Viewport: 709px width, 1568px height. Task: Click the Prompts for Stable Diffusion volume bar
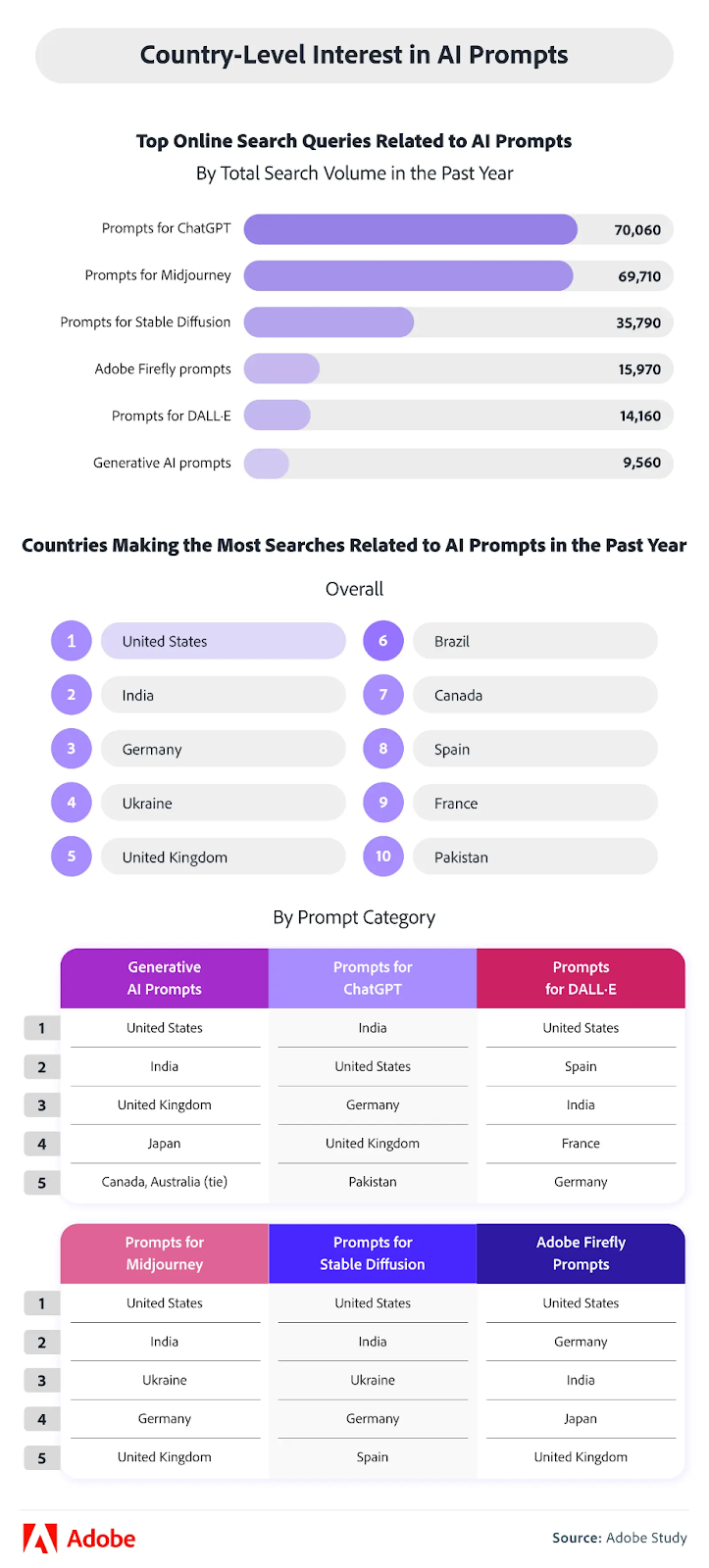(329, 322)
